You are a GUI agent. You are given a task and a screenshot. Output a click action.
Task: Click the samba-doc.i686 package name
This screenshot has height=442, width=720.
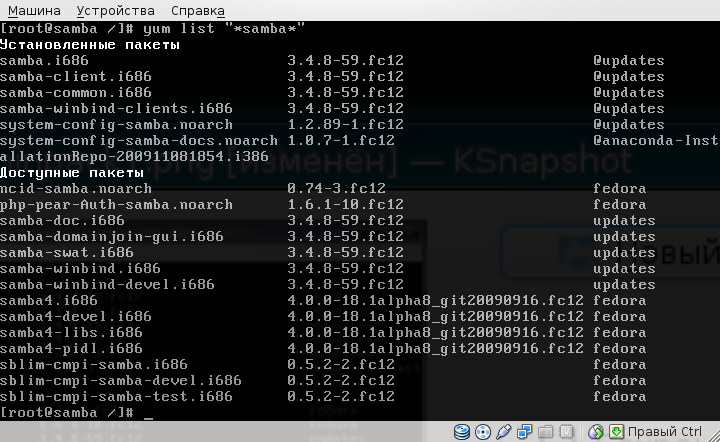point(62,221)
